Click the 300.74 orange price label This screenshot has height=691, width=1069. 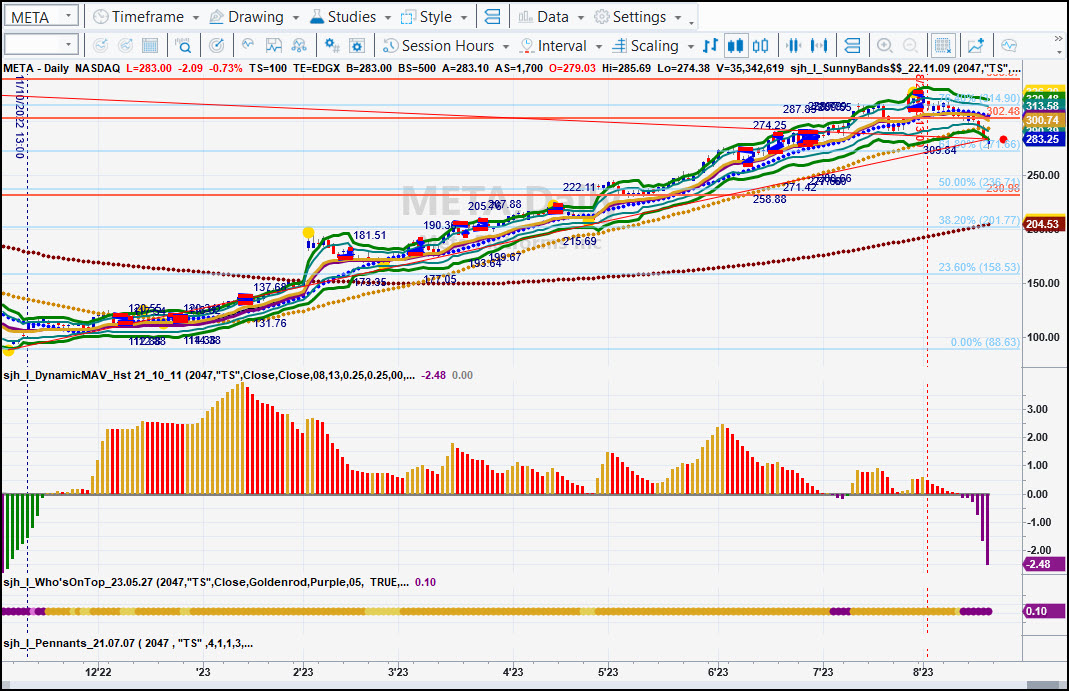(x=1044, y=120)
